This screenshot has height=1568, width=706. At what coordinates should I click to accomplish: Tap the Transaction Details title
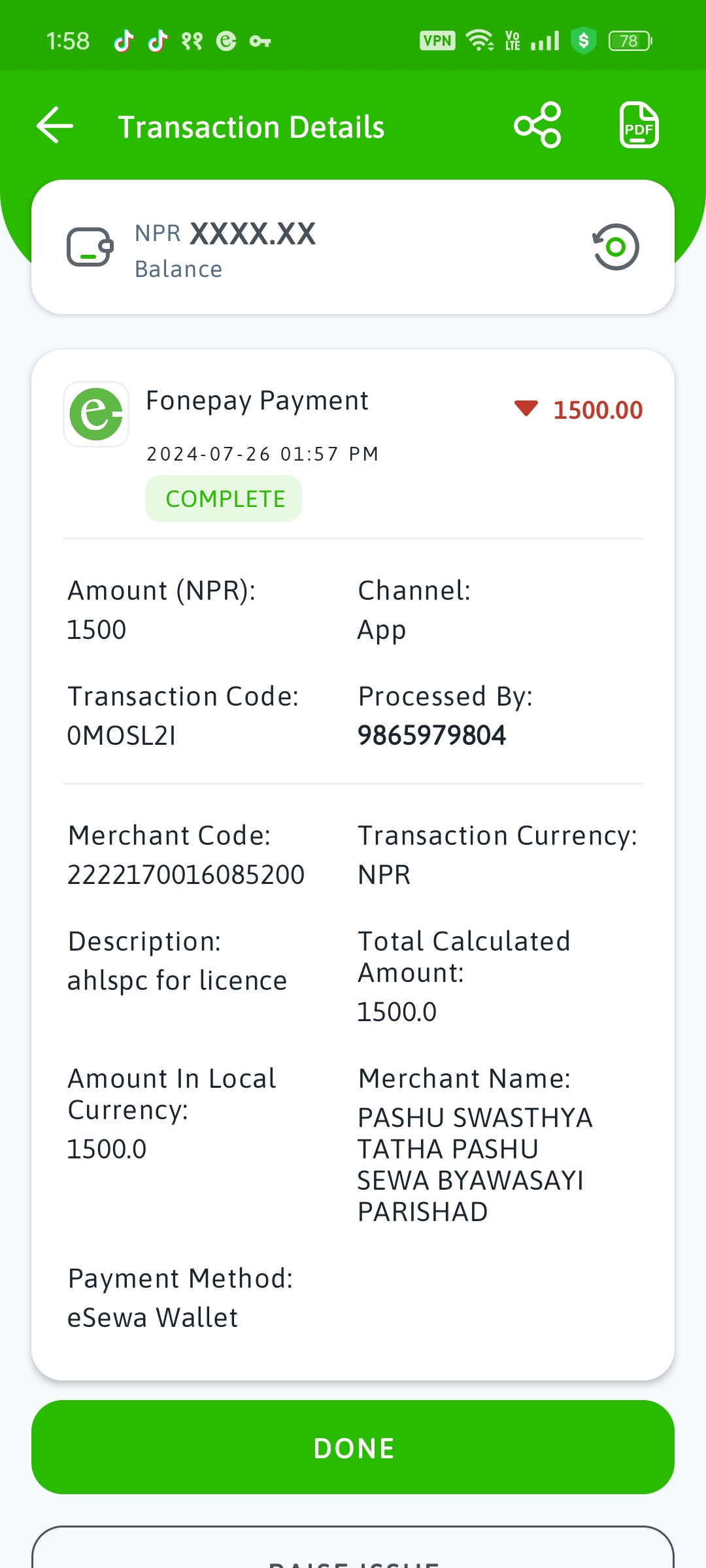pyautogui.click(x=251, y=127)
